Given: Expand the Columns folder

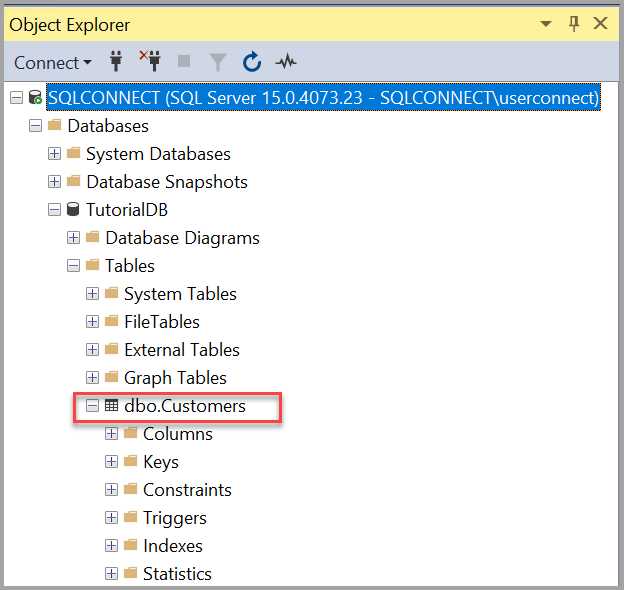Looking at the screenshot, I should pos(111,434).
